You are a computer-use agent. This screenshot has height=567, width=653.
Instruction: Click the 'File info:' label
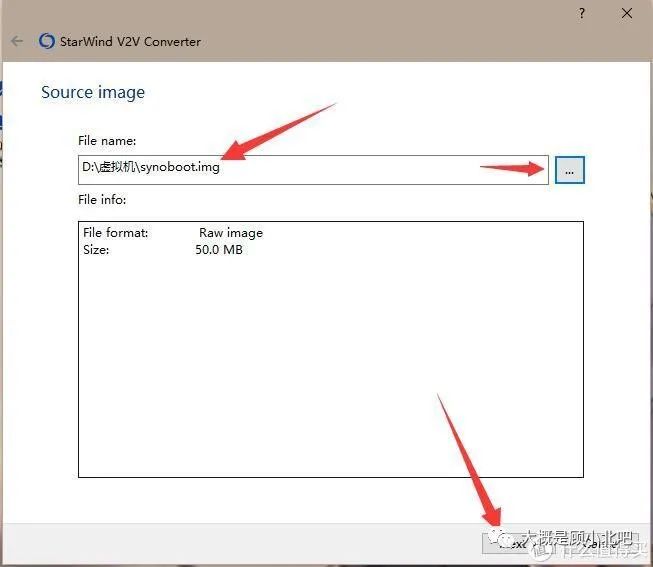102,200
